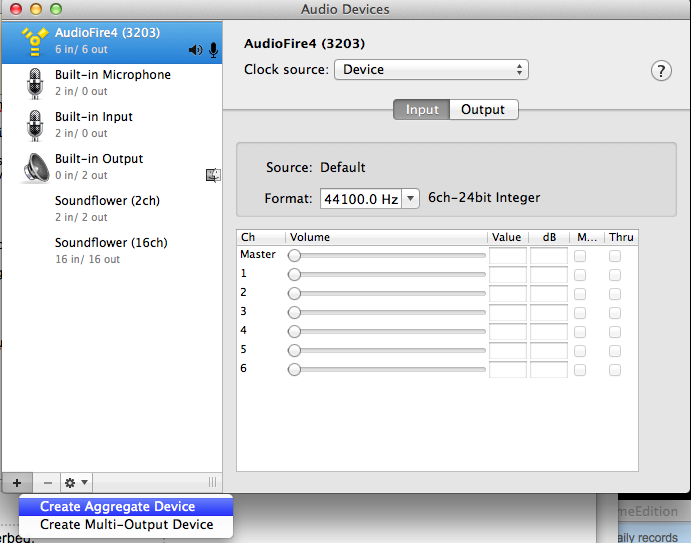Click the channel 5 volume slider
The image size is (691, 543).
pos(386,350)
